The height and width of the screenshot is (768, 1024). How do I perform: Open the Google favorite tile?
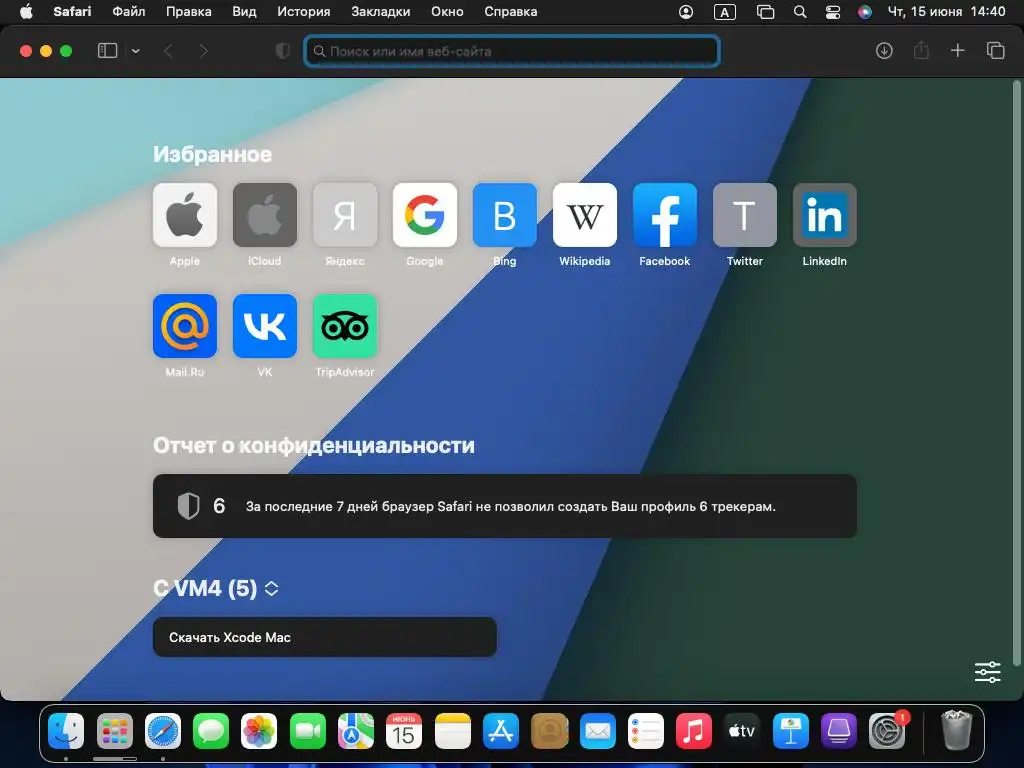[x=424, y=215]
